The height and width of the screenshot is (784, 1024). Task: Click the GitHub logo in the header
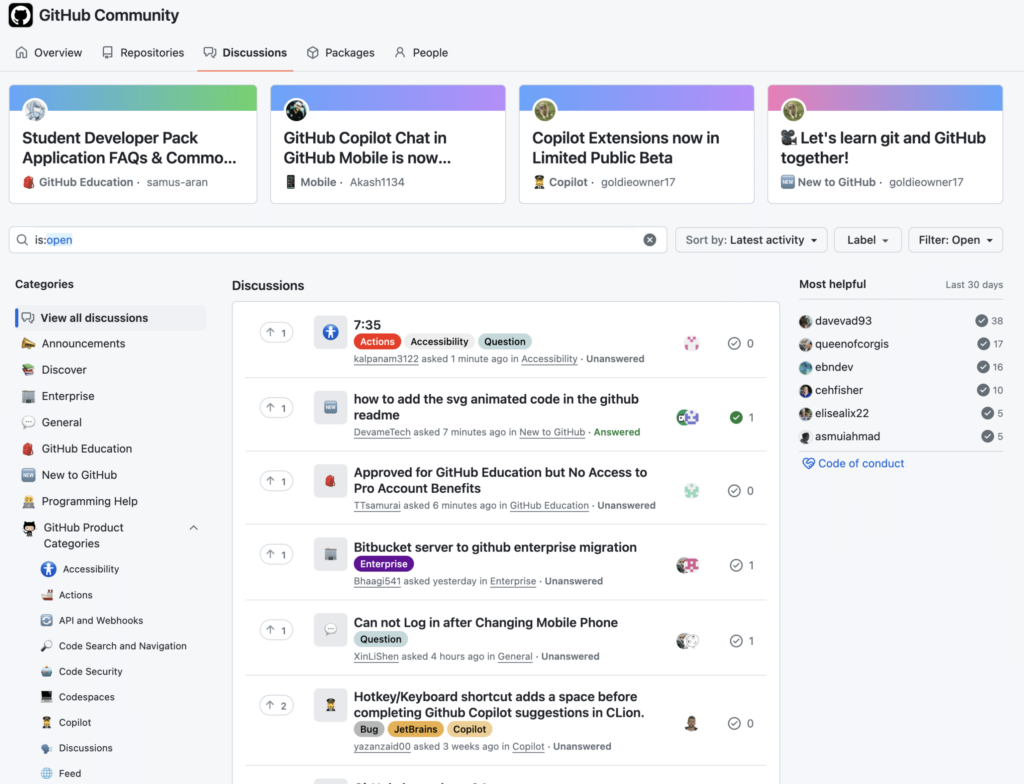click(x=20, y=15)
